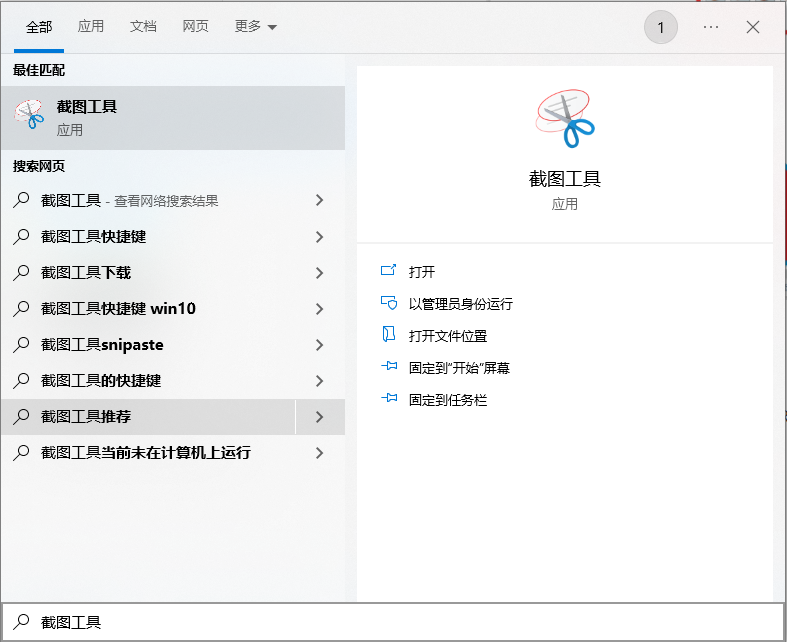Expand arrow beside 截图工具snipaste suggestion
Screen dimensions: 787x642
pyautogui.click(x=319, y=345)
